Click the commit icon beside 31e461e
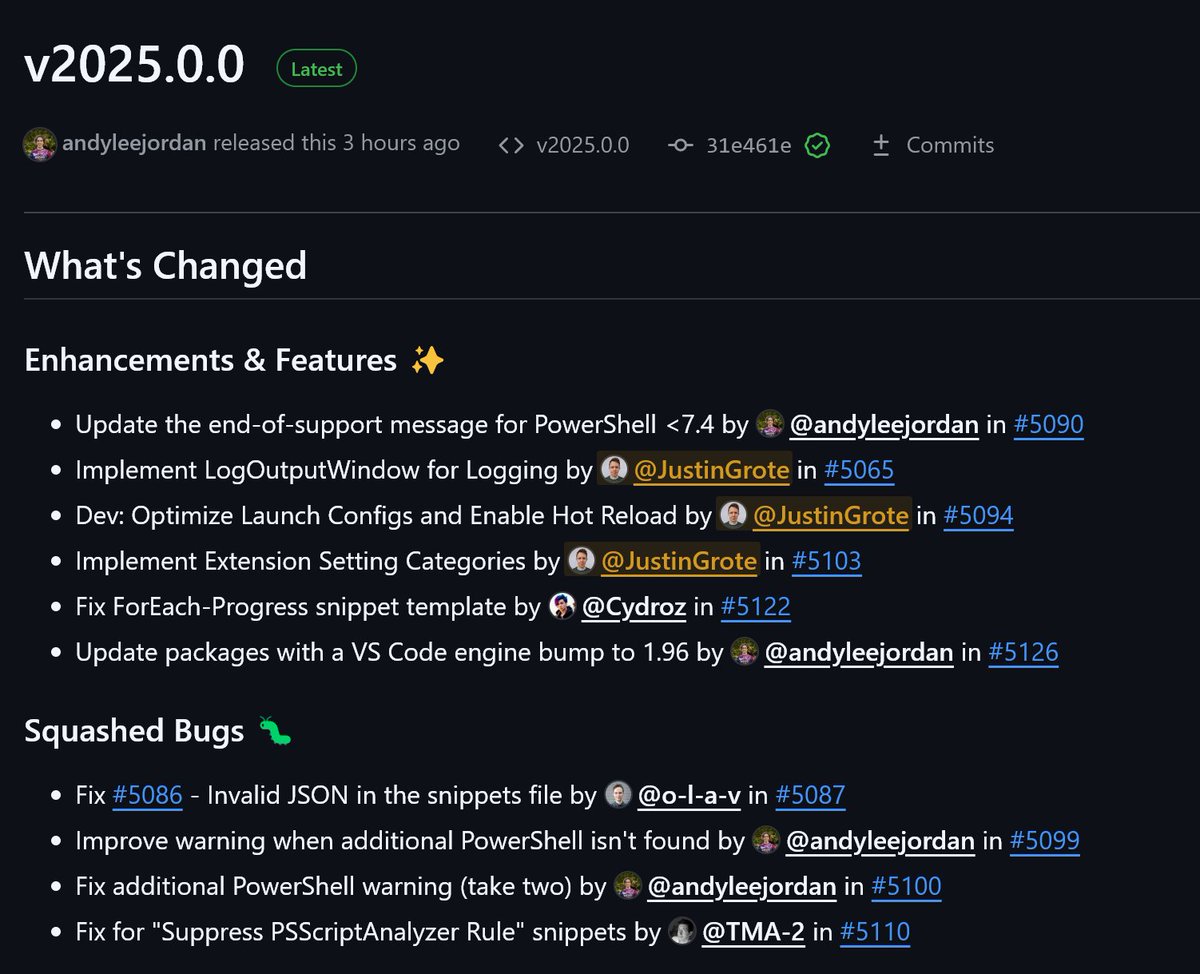This screenshot has width=1200, height=974. pyautogui.click(x=681, y=146)
